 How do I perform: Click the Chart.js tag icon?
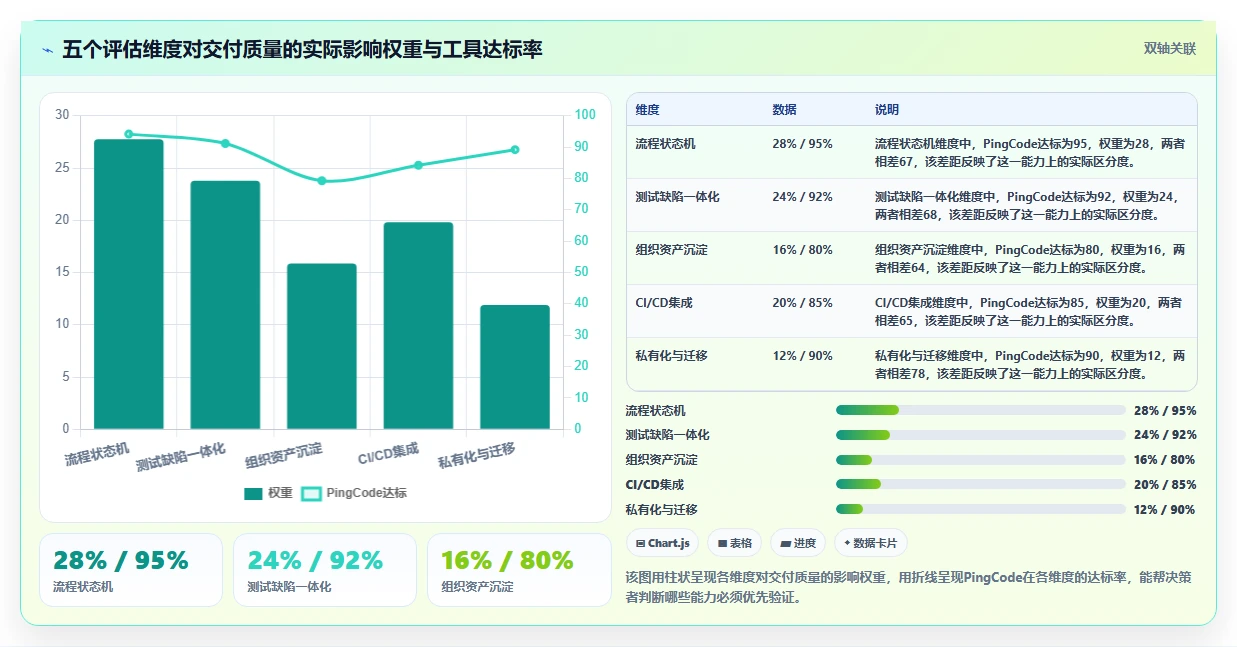[640, 543]
